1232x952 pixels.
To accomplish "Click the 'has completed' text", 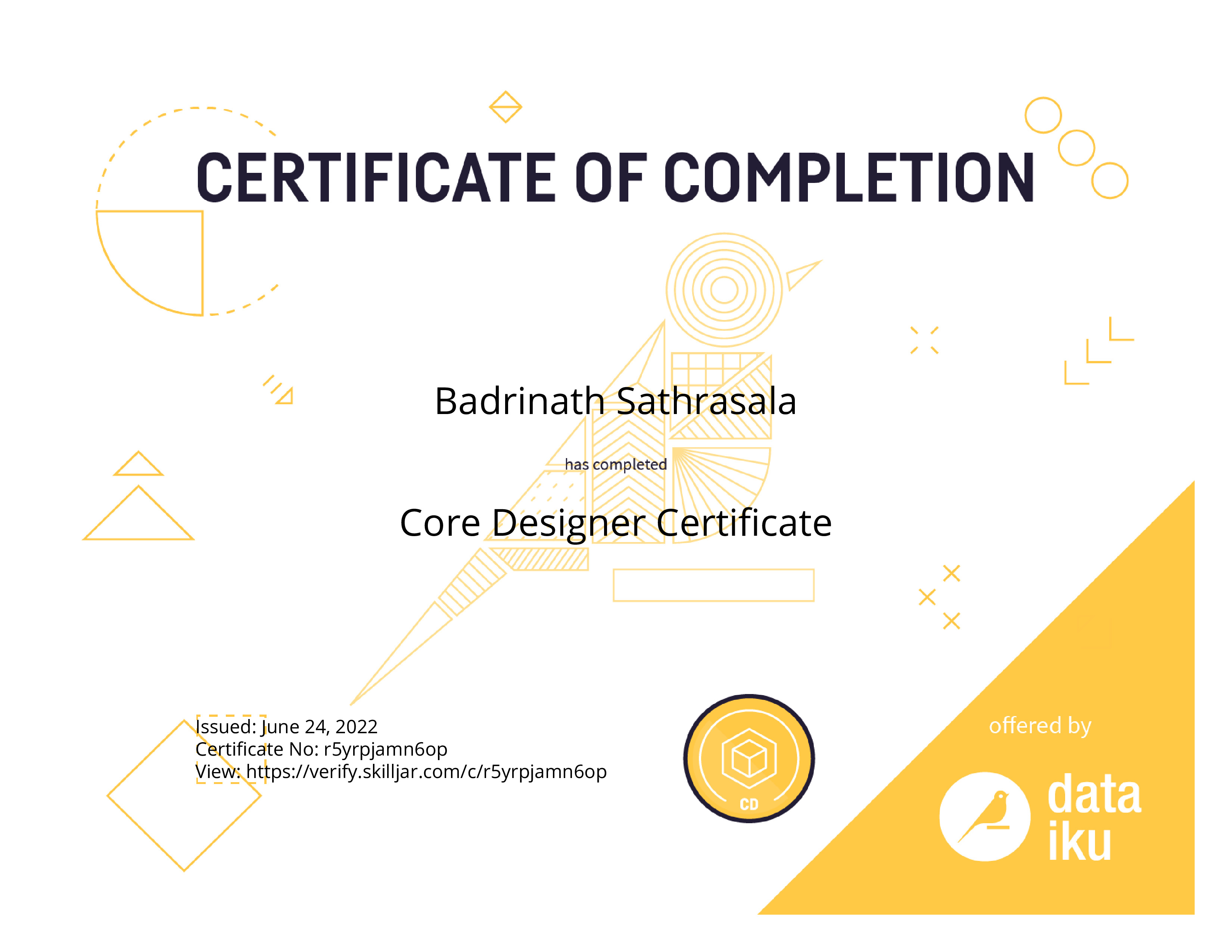I will click(x=615, y=464).
